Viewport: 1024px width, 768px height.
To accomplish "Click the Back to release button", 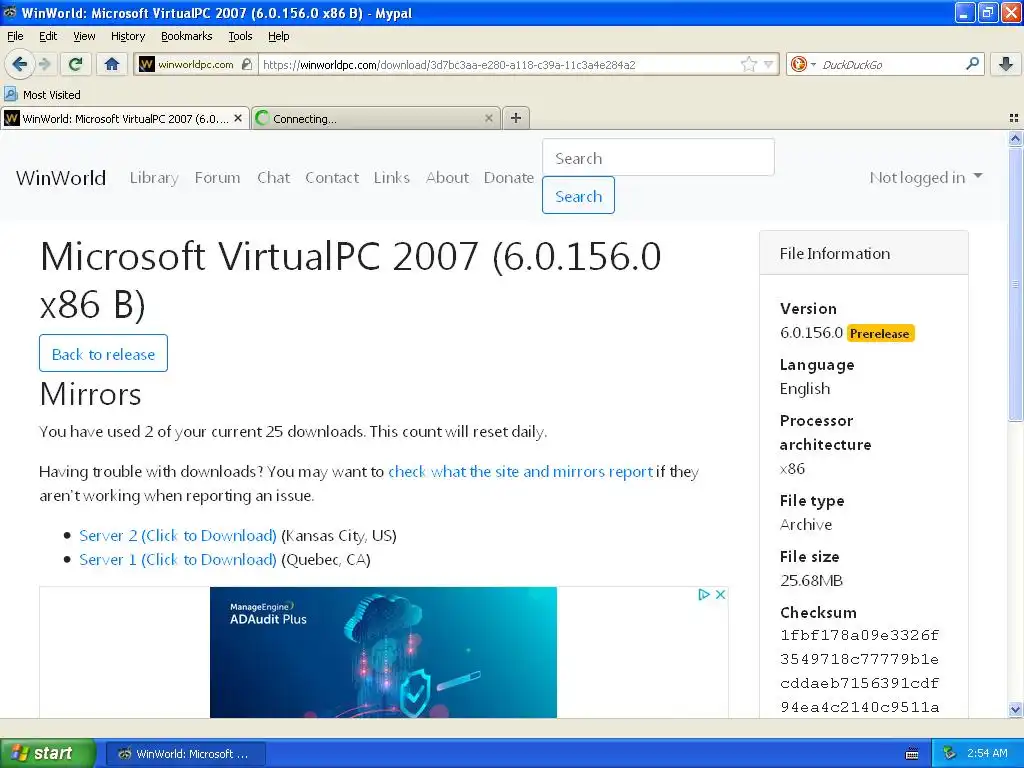I will (103, 353).
